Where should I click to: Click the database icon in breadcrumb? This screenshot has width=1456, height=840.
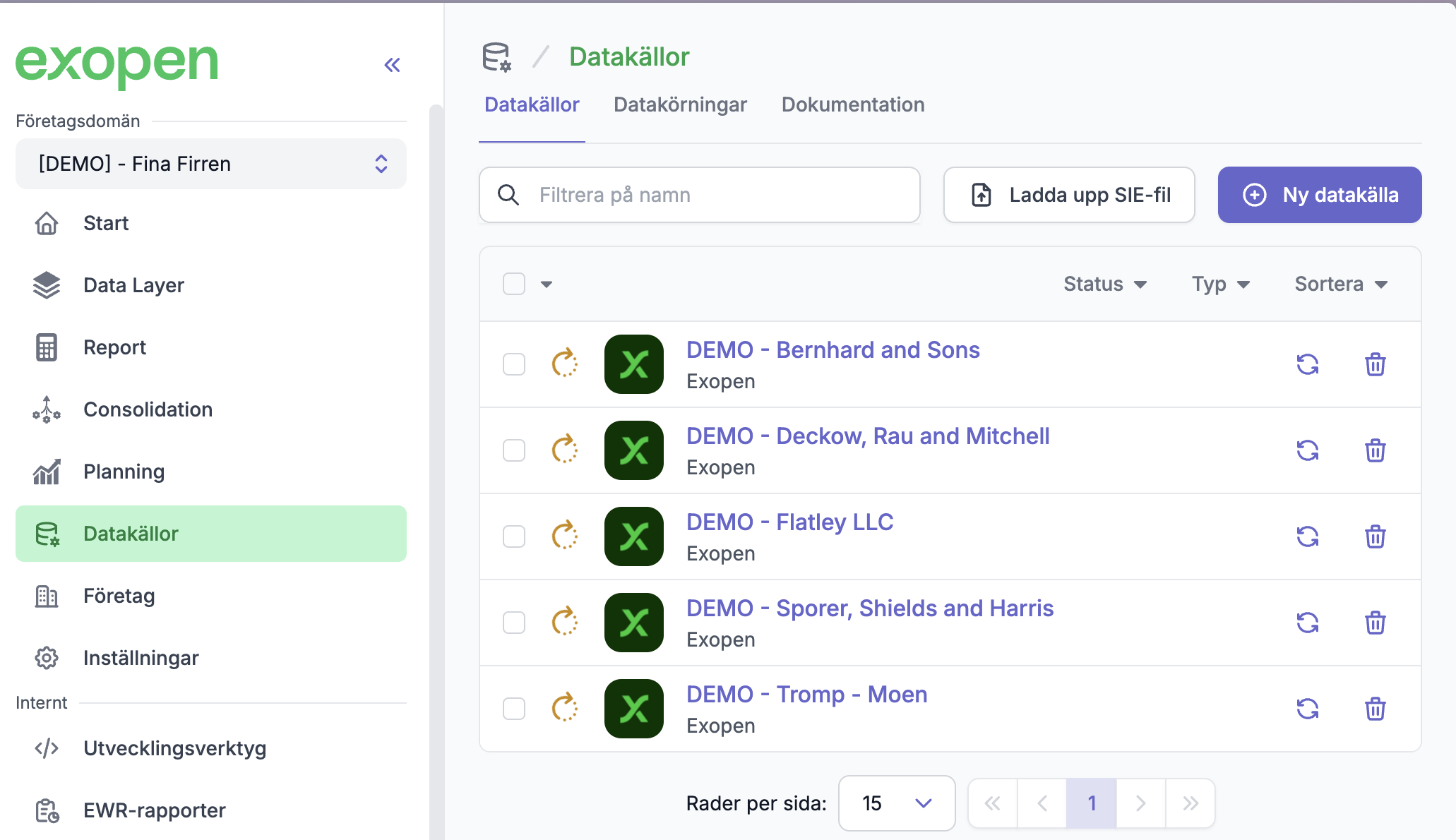[x=496, y=57]
